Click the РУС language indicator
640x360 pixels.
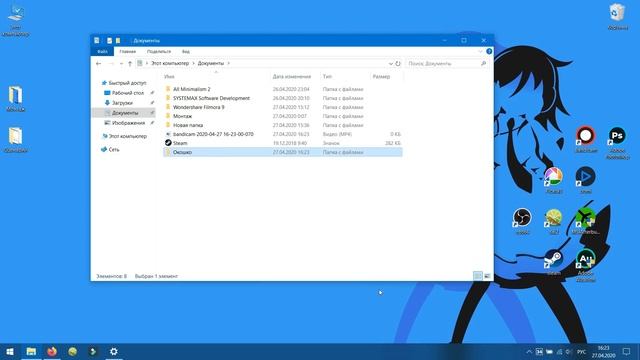[581, 351]
